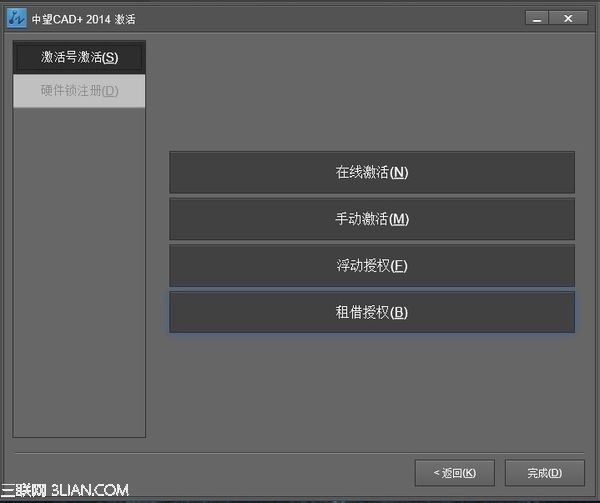Close the 中望CAD+ 2014 激活 window
Viewport: 600px width, 503px height.
pos(568,18)
